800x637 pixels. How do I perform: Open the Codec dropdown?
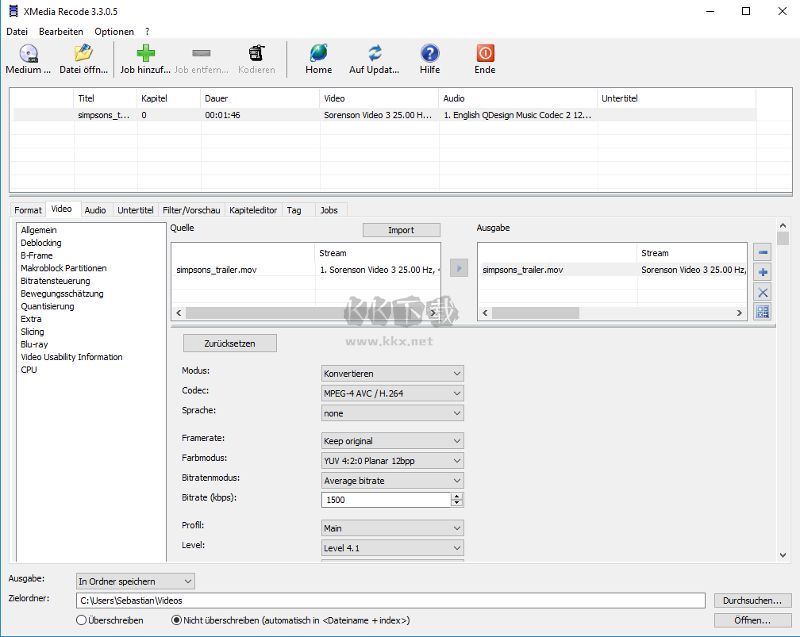[392, 393]
